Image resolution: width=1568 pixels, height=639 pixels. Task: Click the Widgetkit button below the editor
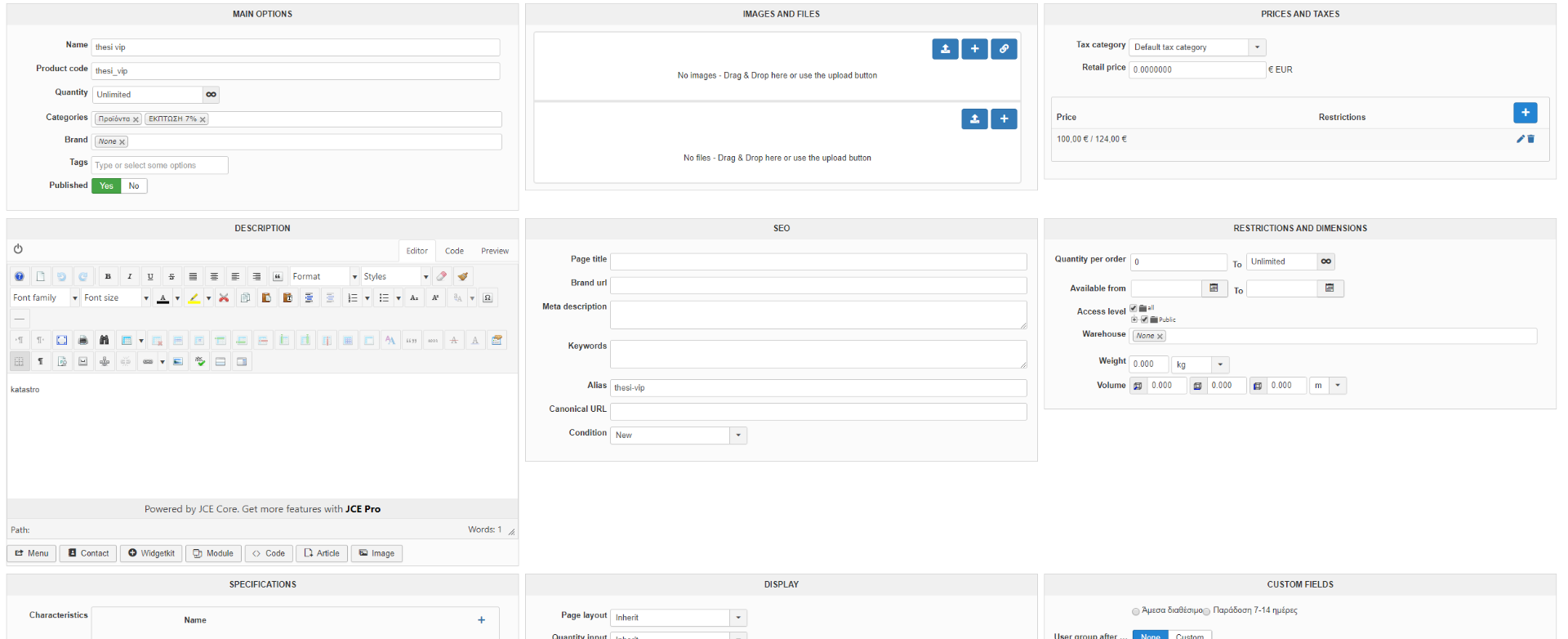(x=151, y=553)
